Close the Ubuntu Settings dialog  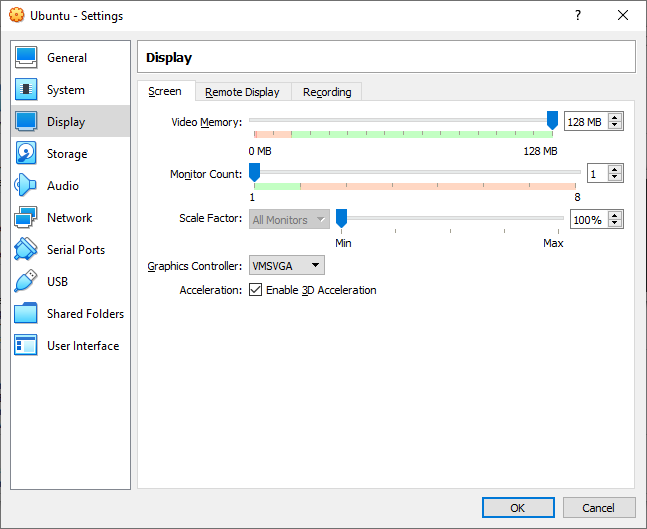[623, 15]
